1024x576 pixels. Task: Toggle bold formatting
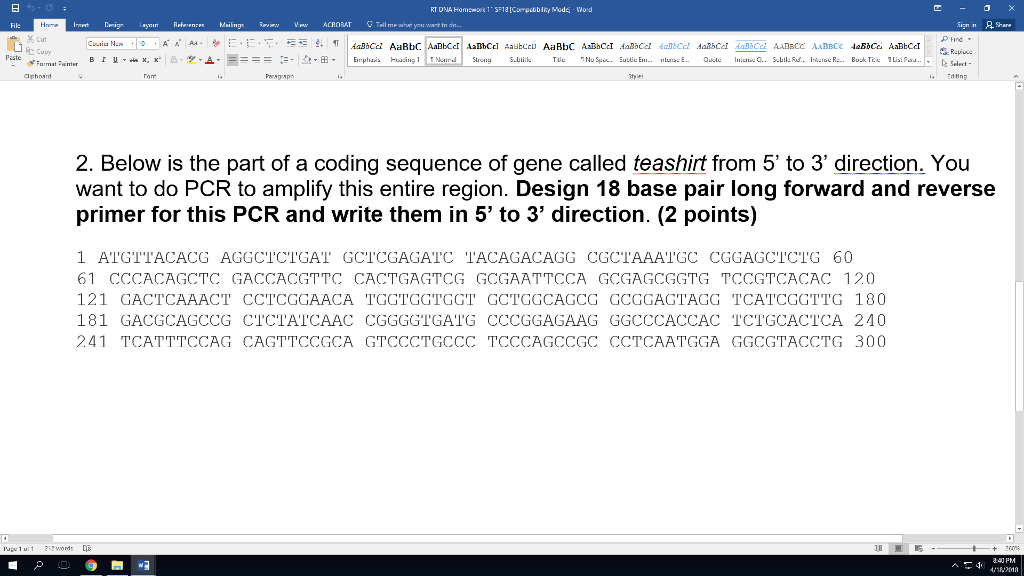pos(92,59)
